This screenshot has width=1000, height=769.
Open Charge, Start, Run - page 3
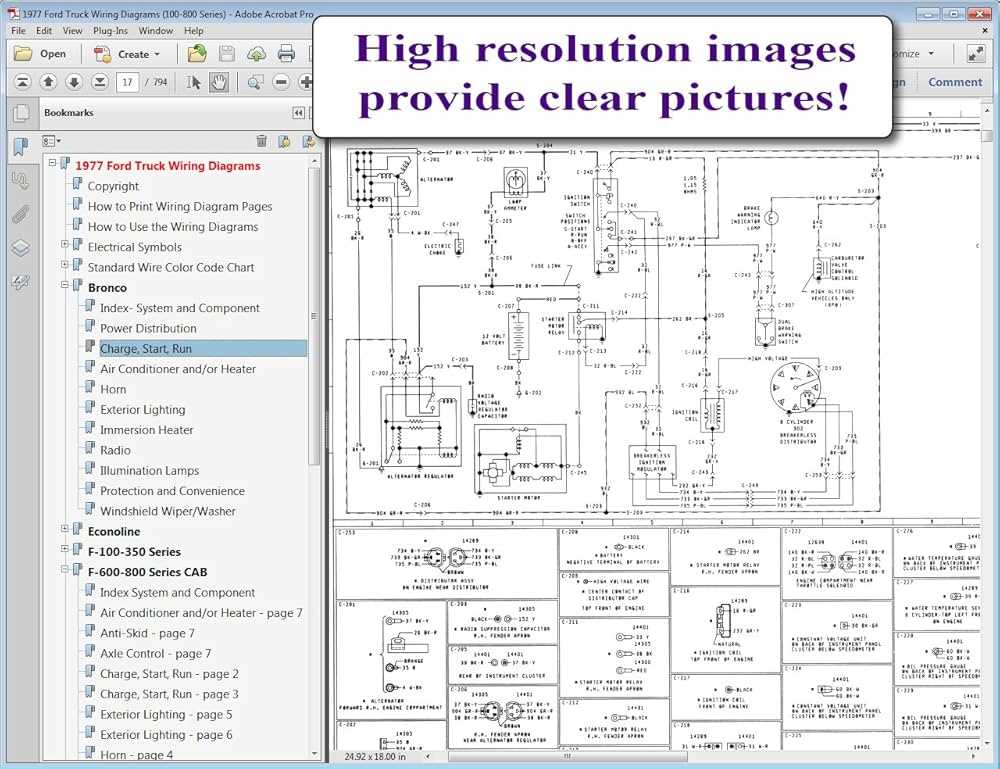[169, 694]
